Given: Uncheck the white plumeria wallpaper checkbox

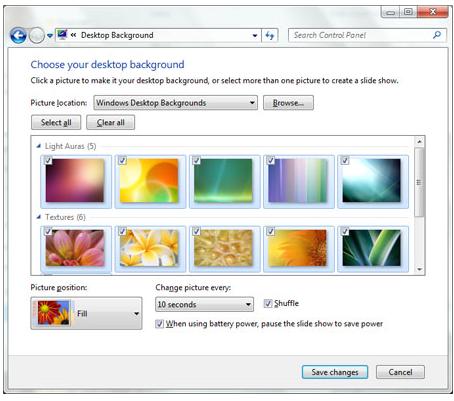Looking at the screenshot, I should pyautogui.click(x=122, y=231).
